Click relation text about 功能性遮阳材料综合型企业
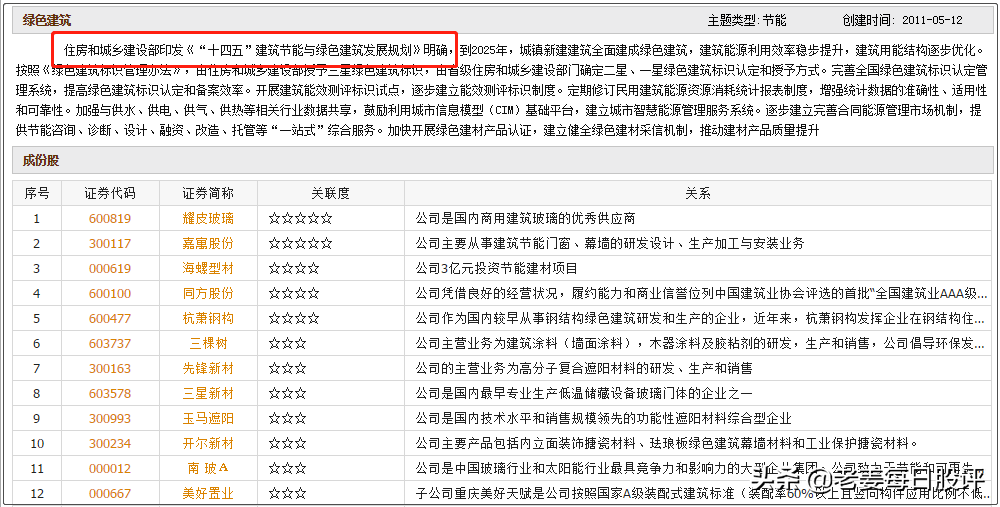 pyautogui.click(x=603, y=419)
